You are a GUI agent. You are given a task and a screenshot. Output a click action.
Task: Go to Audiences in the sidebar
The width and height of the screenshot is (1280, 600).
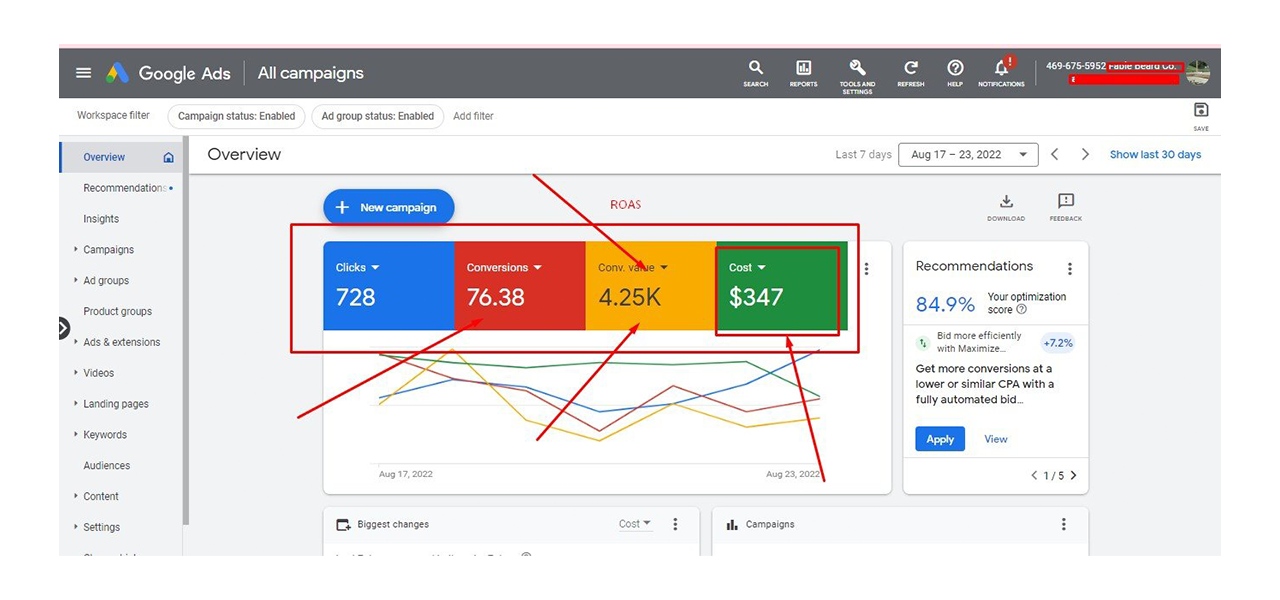pos(107,466)
